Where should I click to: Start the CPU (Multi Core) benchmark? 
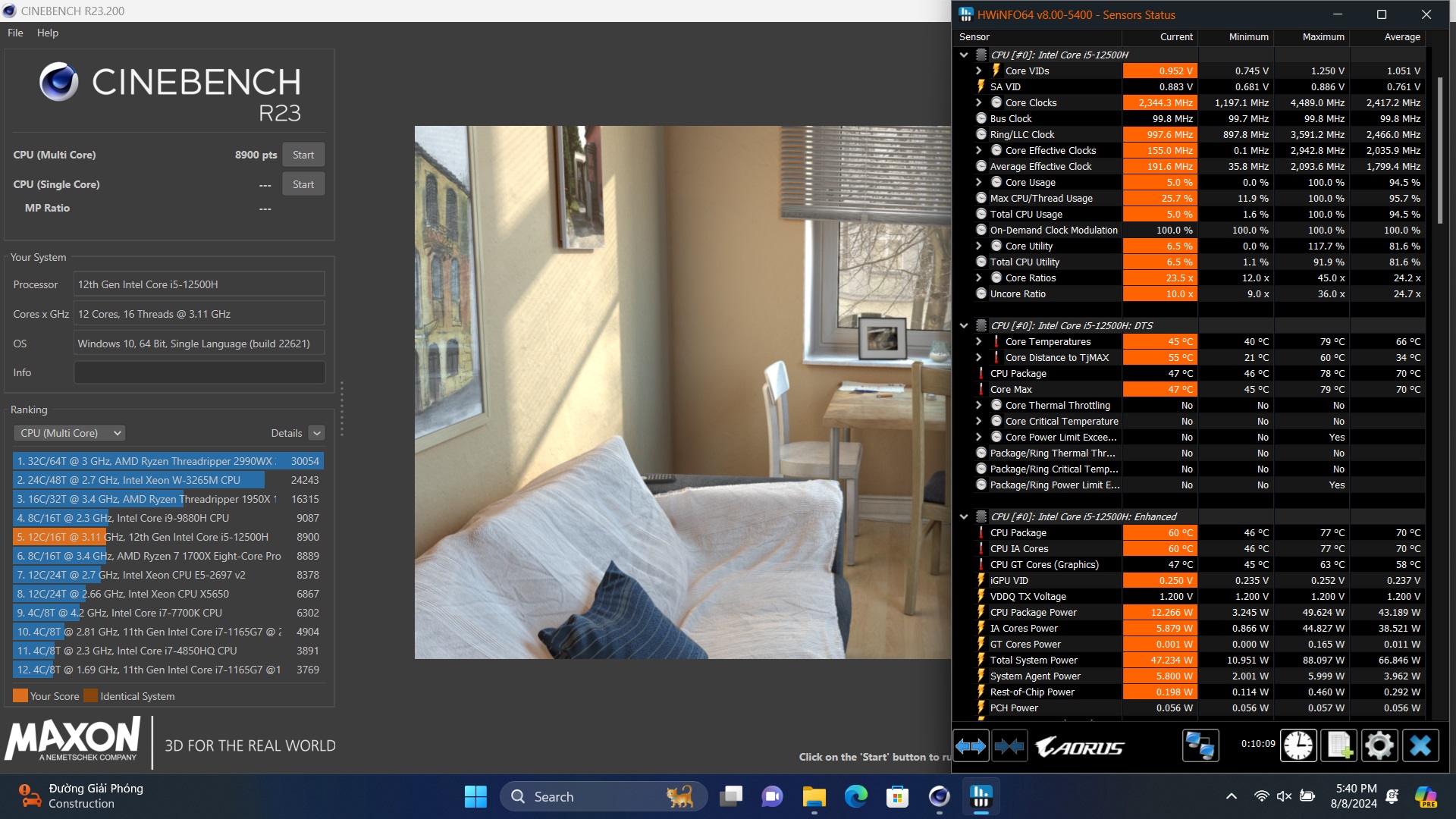(303, 155)
